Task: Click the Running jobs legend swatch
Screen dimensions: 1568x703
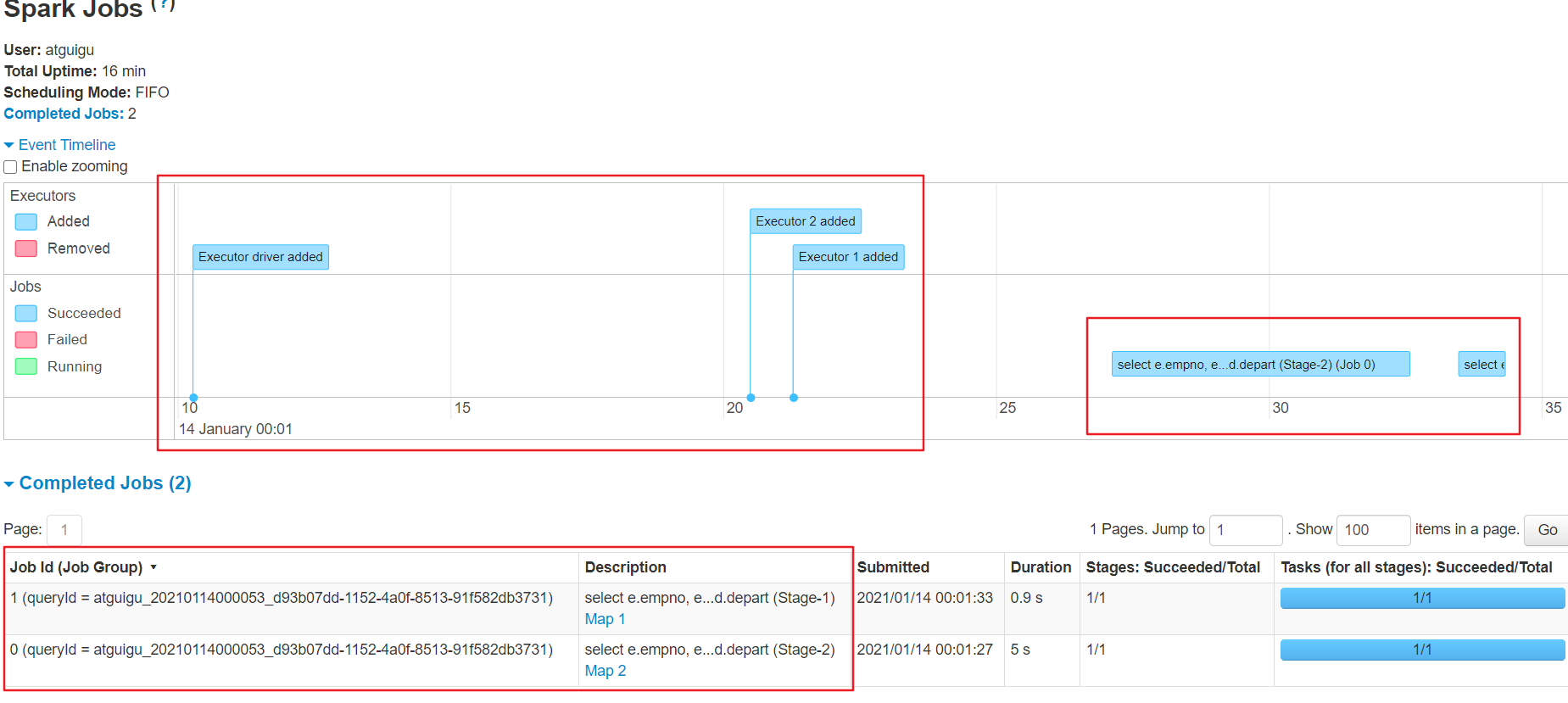Action: (26, 366)
